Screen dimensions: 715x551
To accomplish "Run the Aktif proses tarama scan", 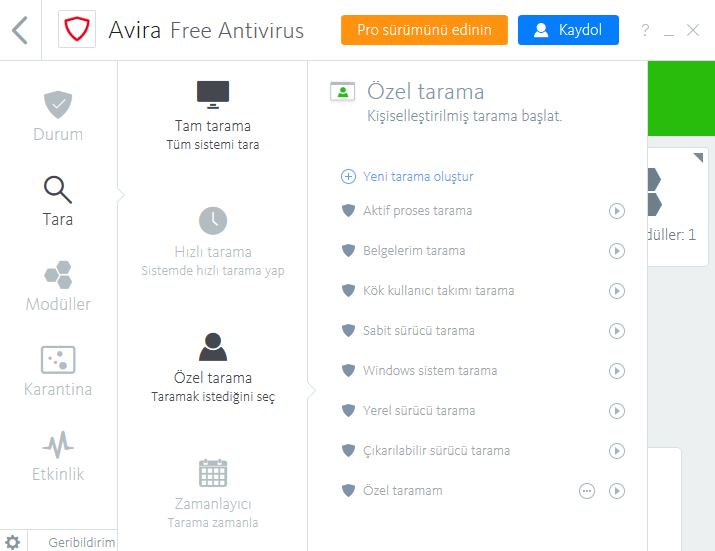I will 617,211.
